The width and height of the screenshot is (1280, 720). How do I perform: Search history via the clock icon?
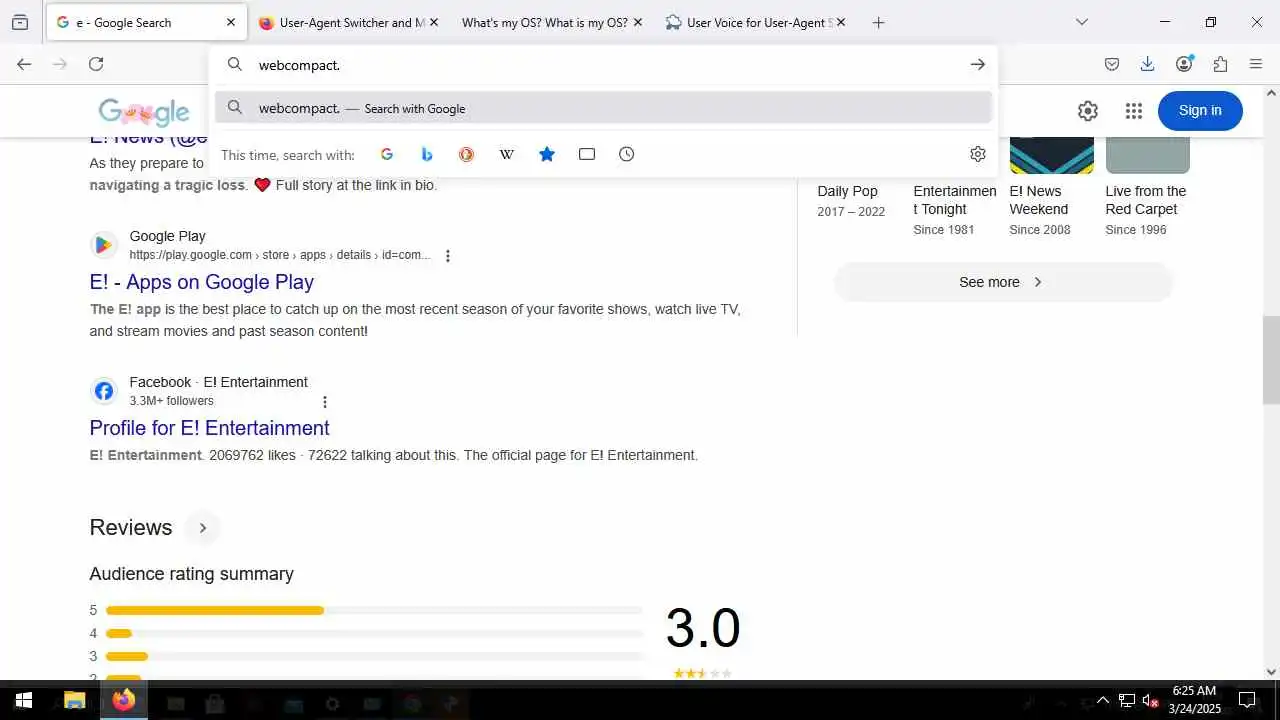click(626, 154)
